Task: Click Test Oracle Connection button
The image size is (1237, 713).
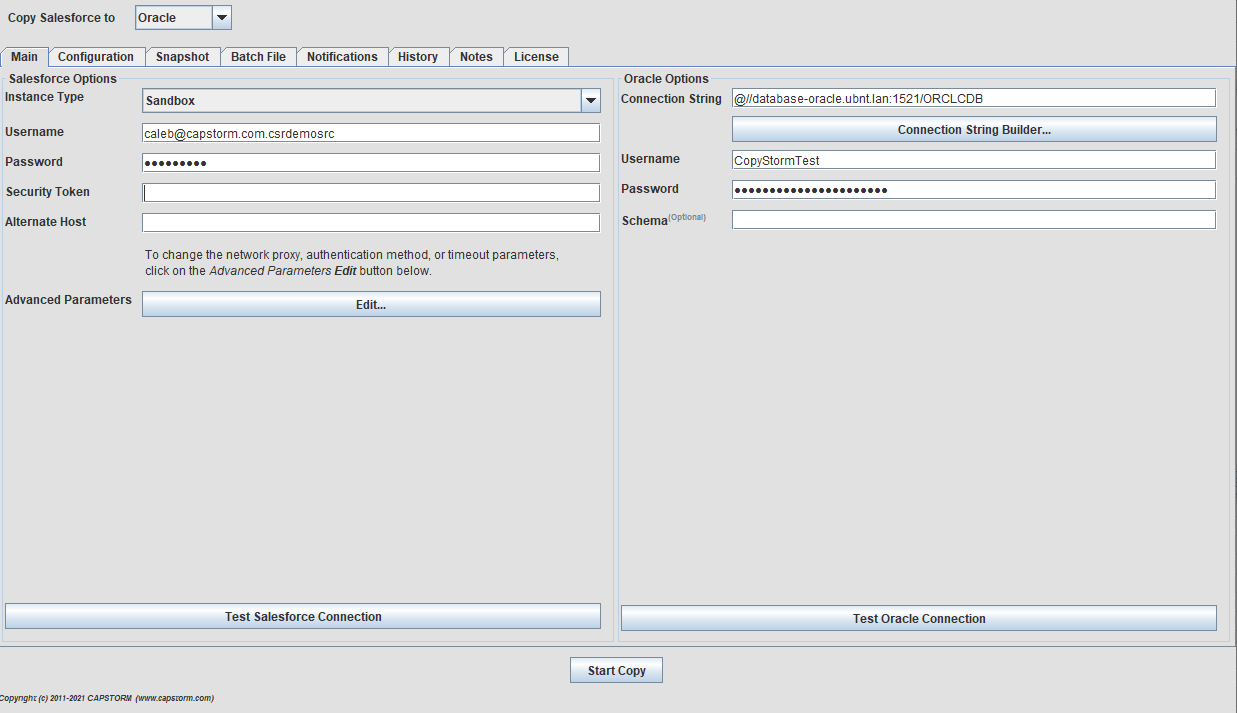Action: [x=919, y=618]
